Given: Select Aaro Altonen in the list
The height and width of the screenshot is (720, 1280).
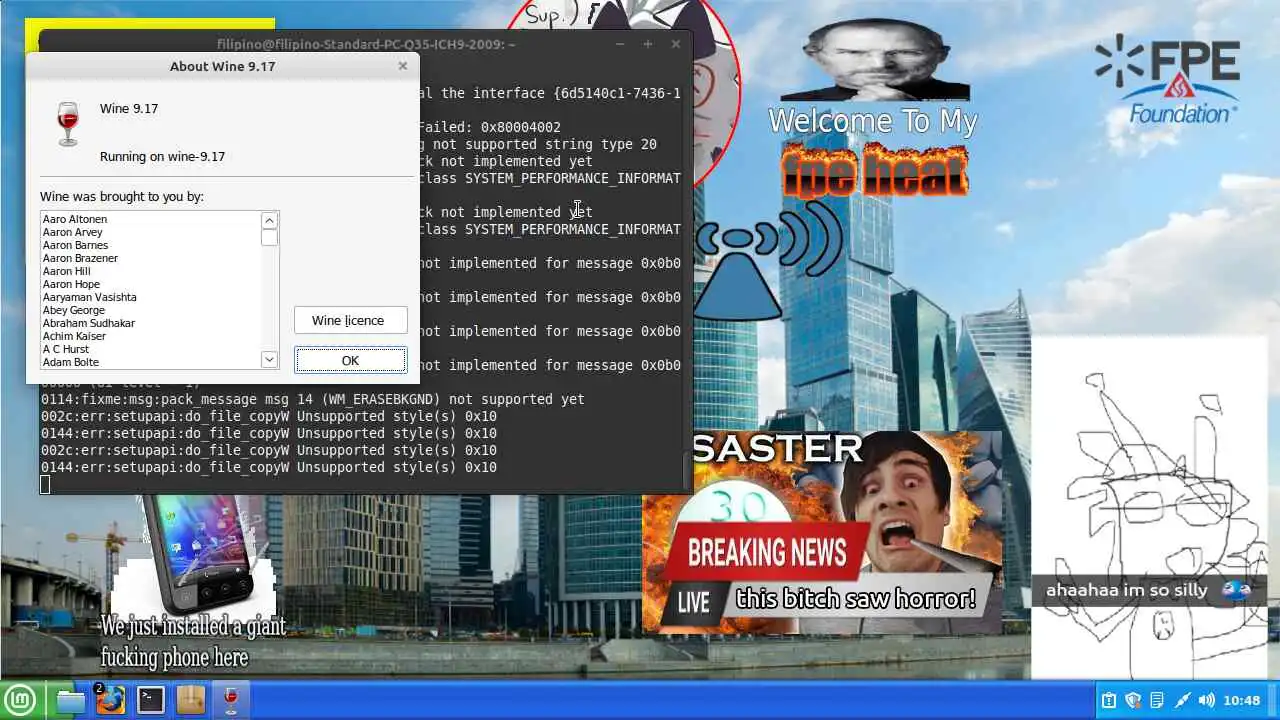Looking at the screenshot, I should [x=151, y=219].
